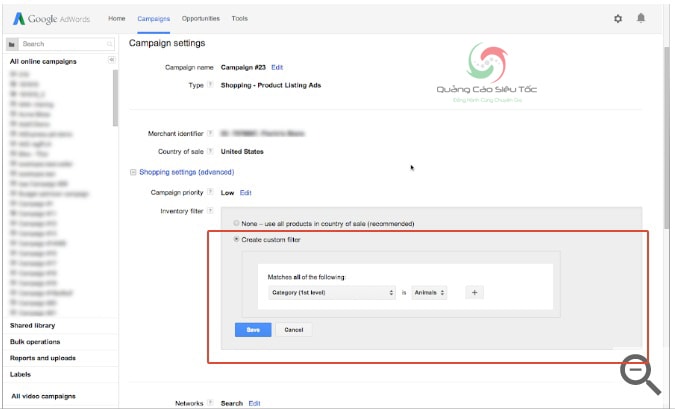The image size is (675, 409).
Task: Open the Animals value dropdown
Action: tap(429, 292)
